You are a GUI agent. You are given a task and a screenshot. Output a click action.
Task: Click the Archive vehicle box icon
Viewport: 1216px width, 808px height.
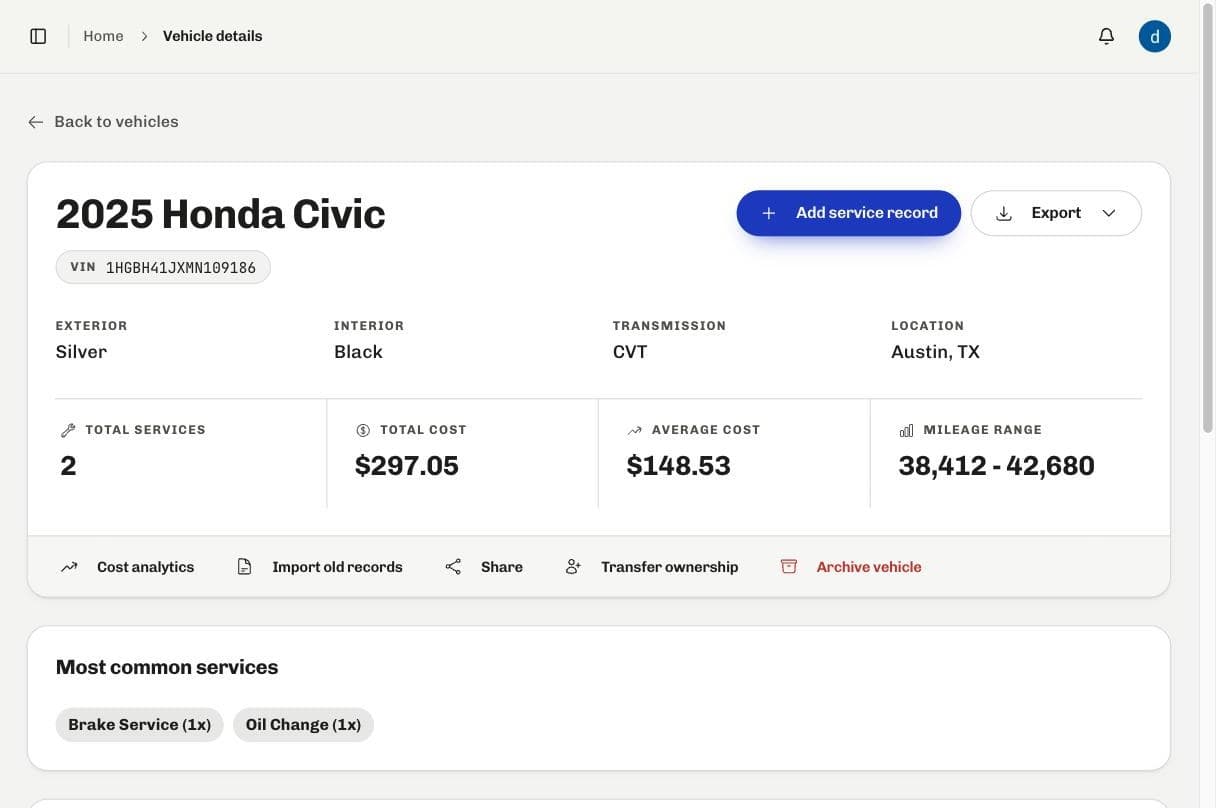tap(789, 567)
